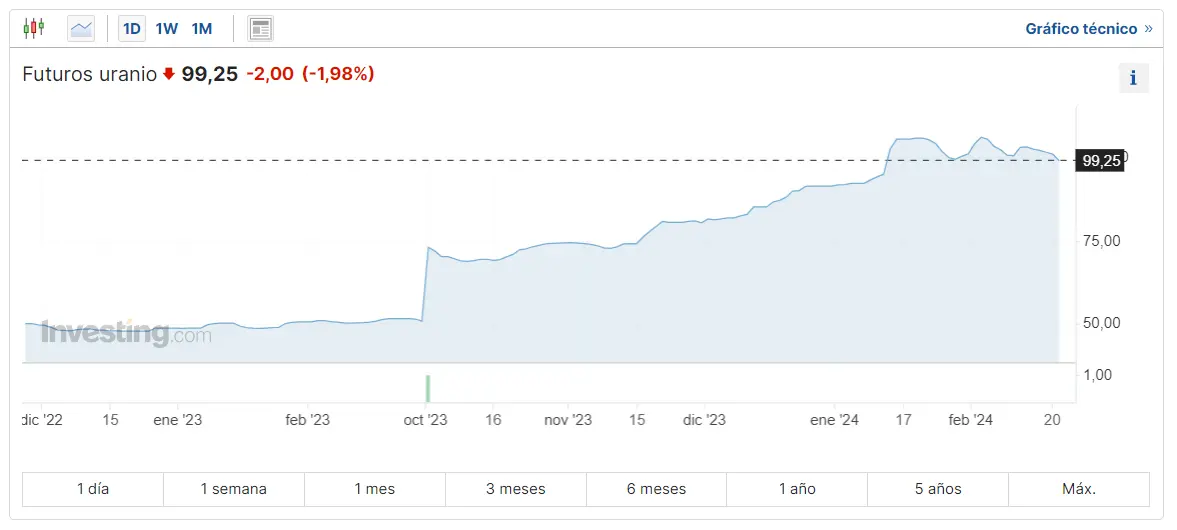Choose the 1 día time range
This screenshot has width=1177, height=530.
tap(93, 489)
